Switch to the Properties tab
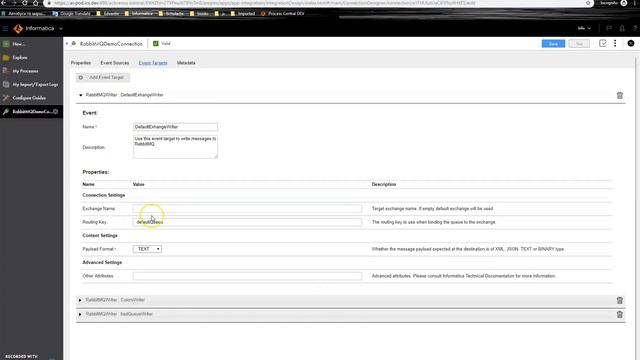The width and height of the screenshot is (640, 360). pyautogui.click(x=81, y=63)
